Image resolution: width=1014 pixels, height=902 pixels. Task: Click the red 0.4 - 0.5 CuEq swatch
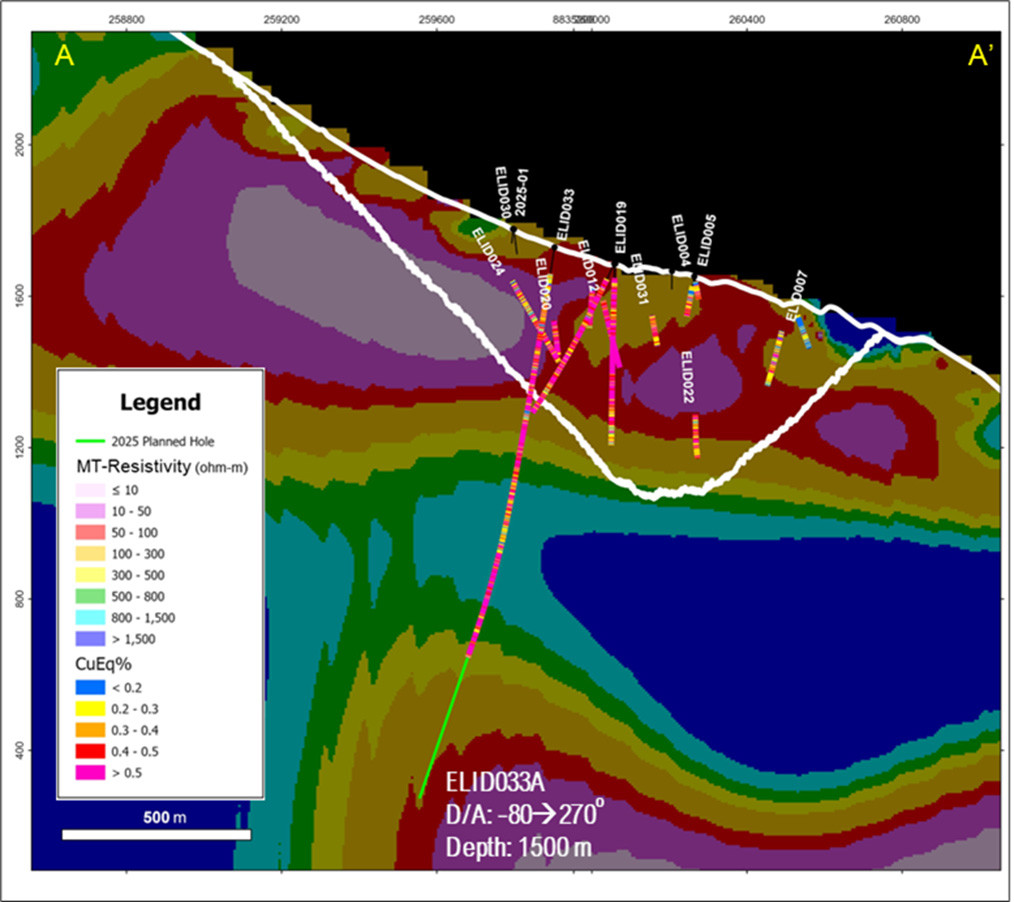coord(91,751)
